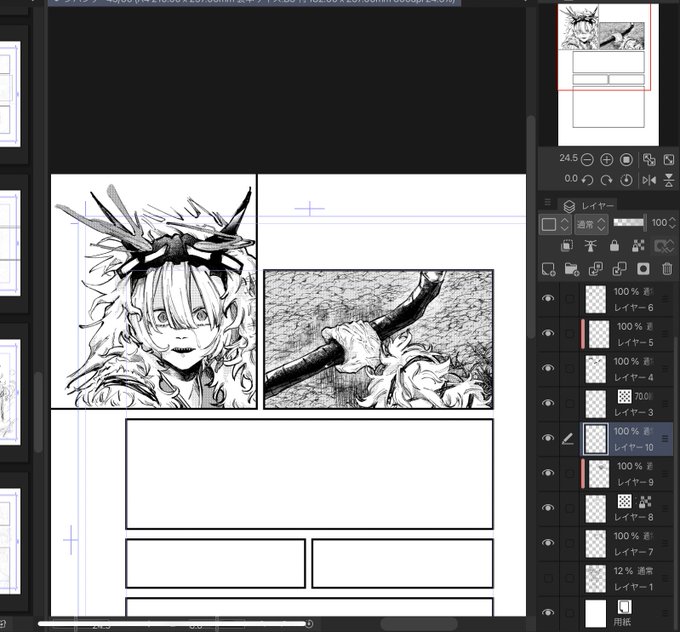
Task: Merge with the layer below icon
Action: (619, 269)
